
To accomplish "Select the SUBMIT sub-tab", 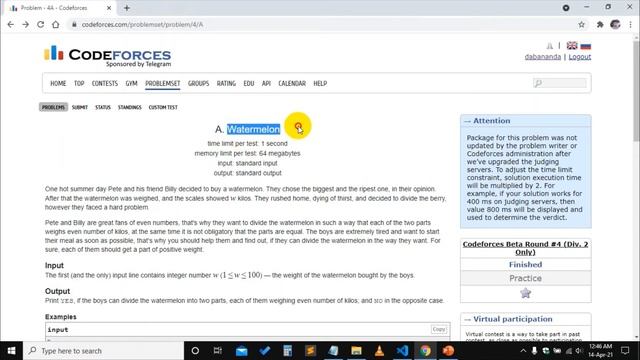I will point(80,107).
